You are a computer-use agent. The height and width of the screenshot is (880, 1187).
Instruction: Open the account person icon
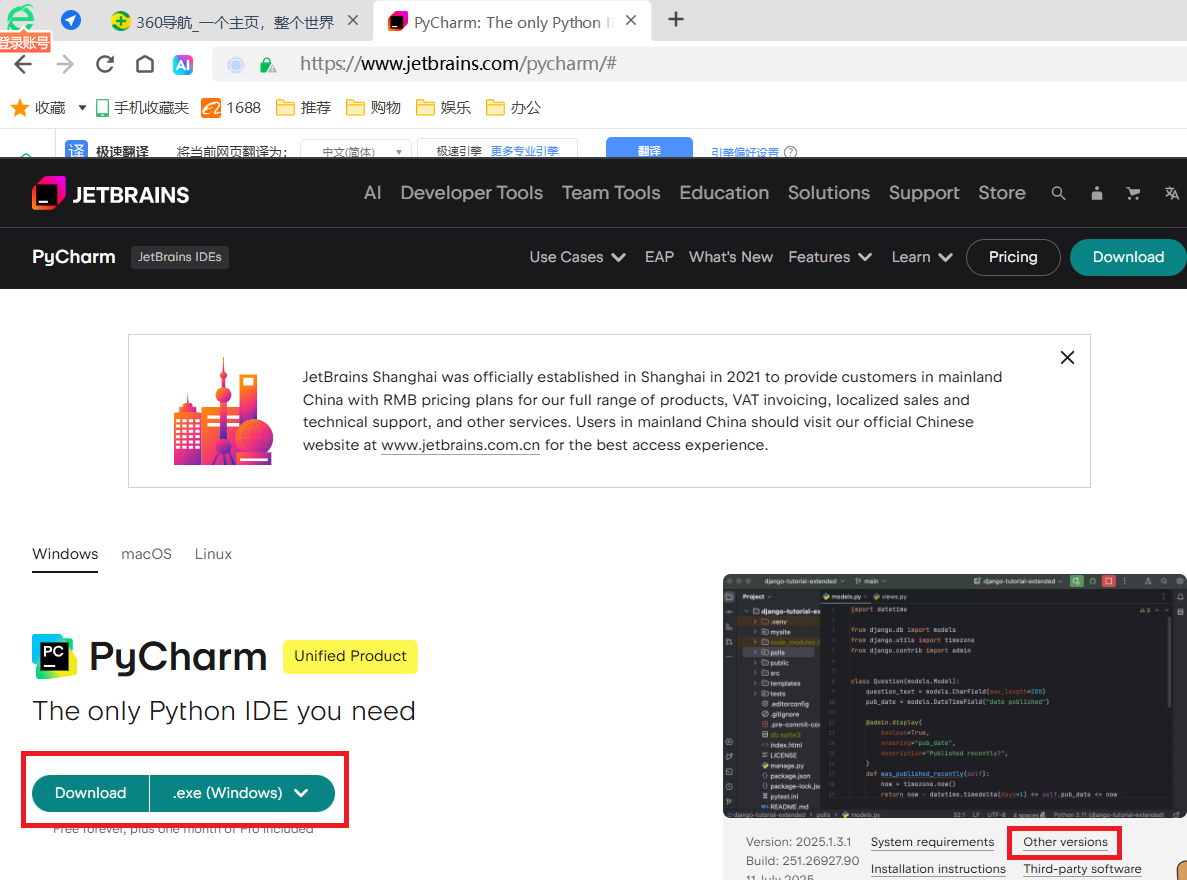tap(1096, 194)
